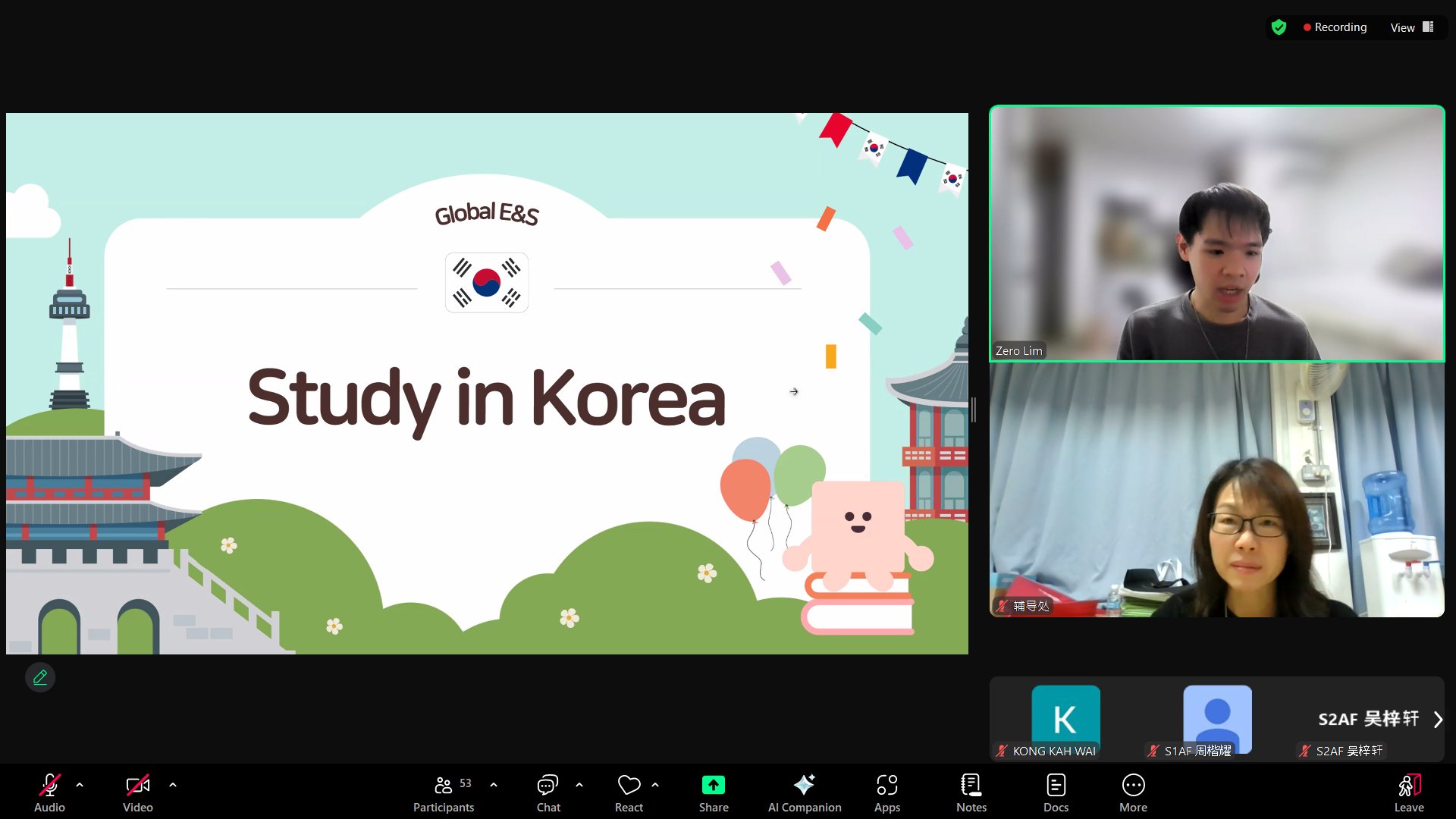This screenshot has width=1456, height=819.
Task: Open the Apps icon in toolbar
Action: point(886,792)
